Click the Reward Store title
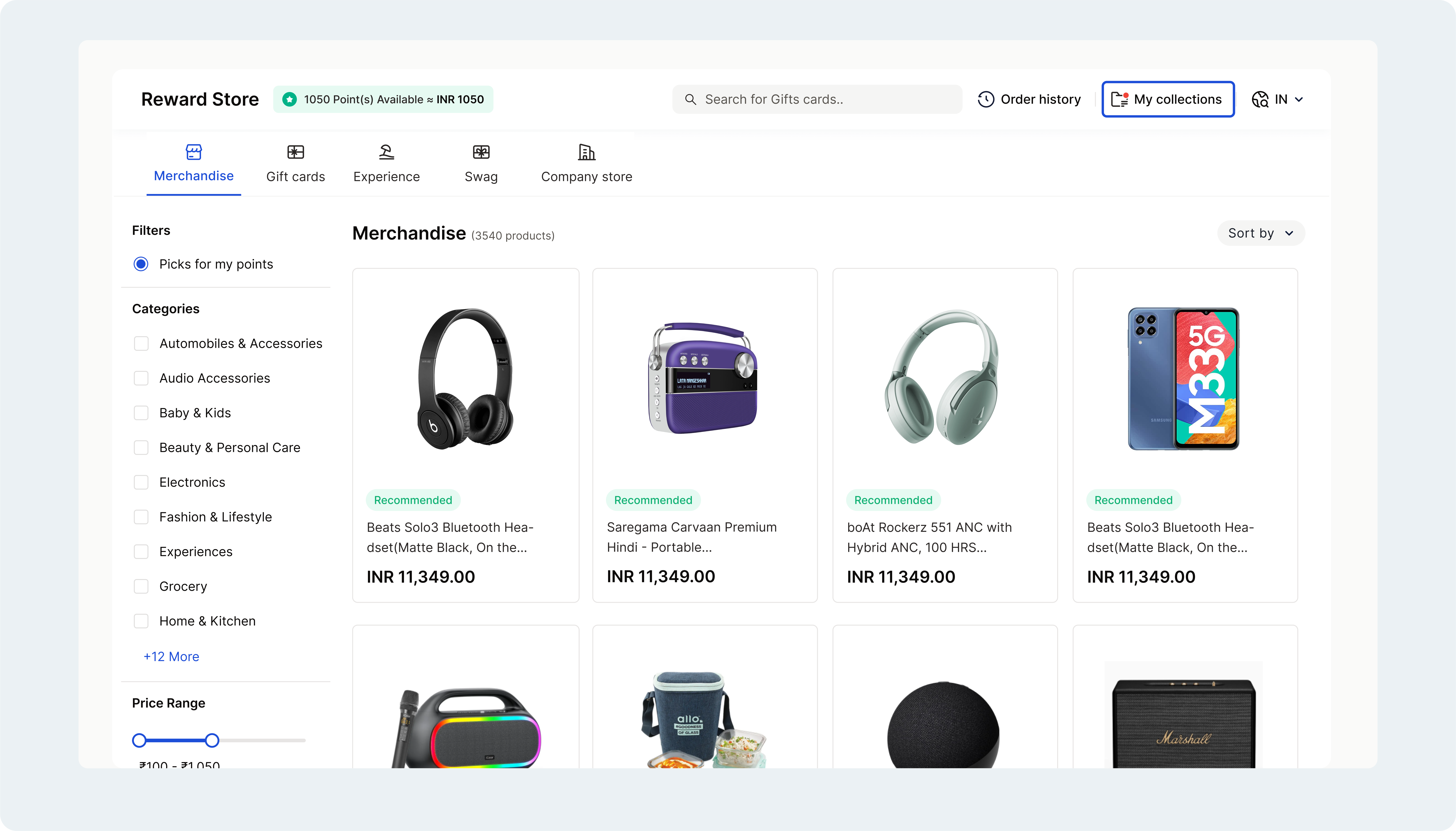Screen dimensions: 1456x831 click(x=200, y=99)
